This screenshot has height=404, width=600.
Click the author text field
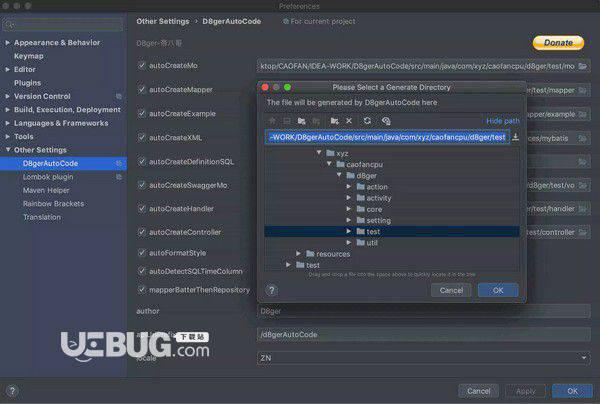point(423,311)
